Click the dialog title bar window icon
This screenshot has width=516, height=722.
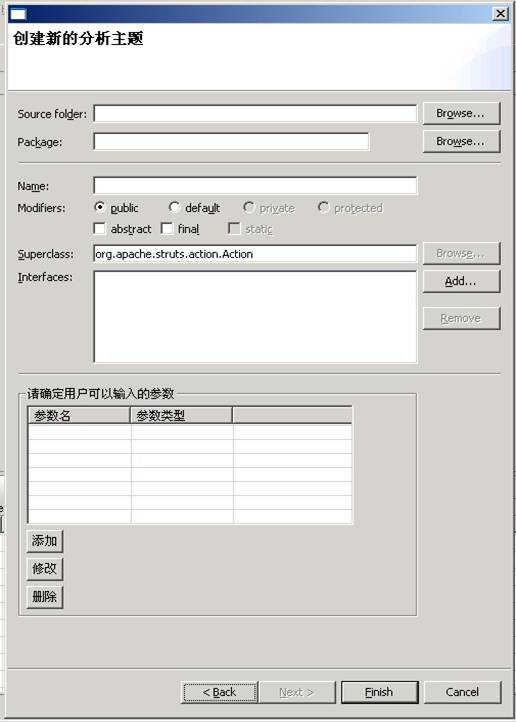click(x=18, y=14)
